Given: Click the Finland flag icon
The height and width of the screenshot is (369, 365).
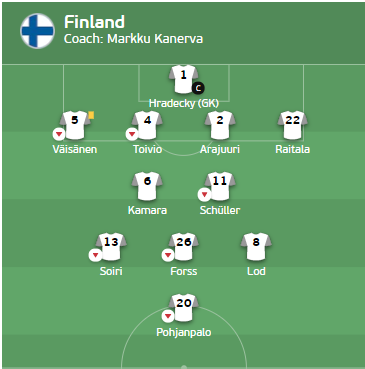Looking at the screenshot, I should click(37, 31).
